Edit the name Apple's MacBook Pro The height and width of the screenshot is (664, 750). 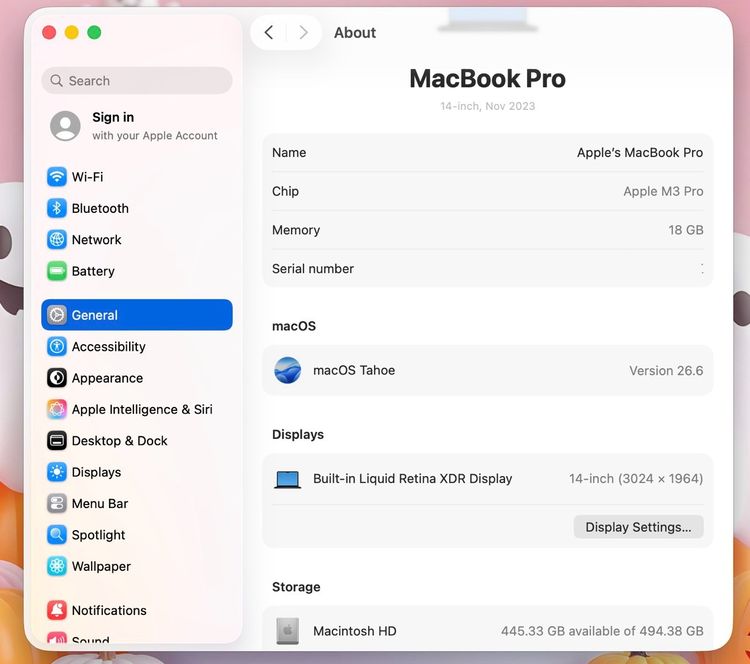click(x=640, y=152)
